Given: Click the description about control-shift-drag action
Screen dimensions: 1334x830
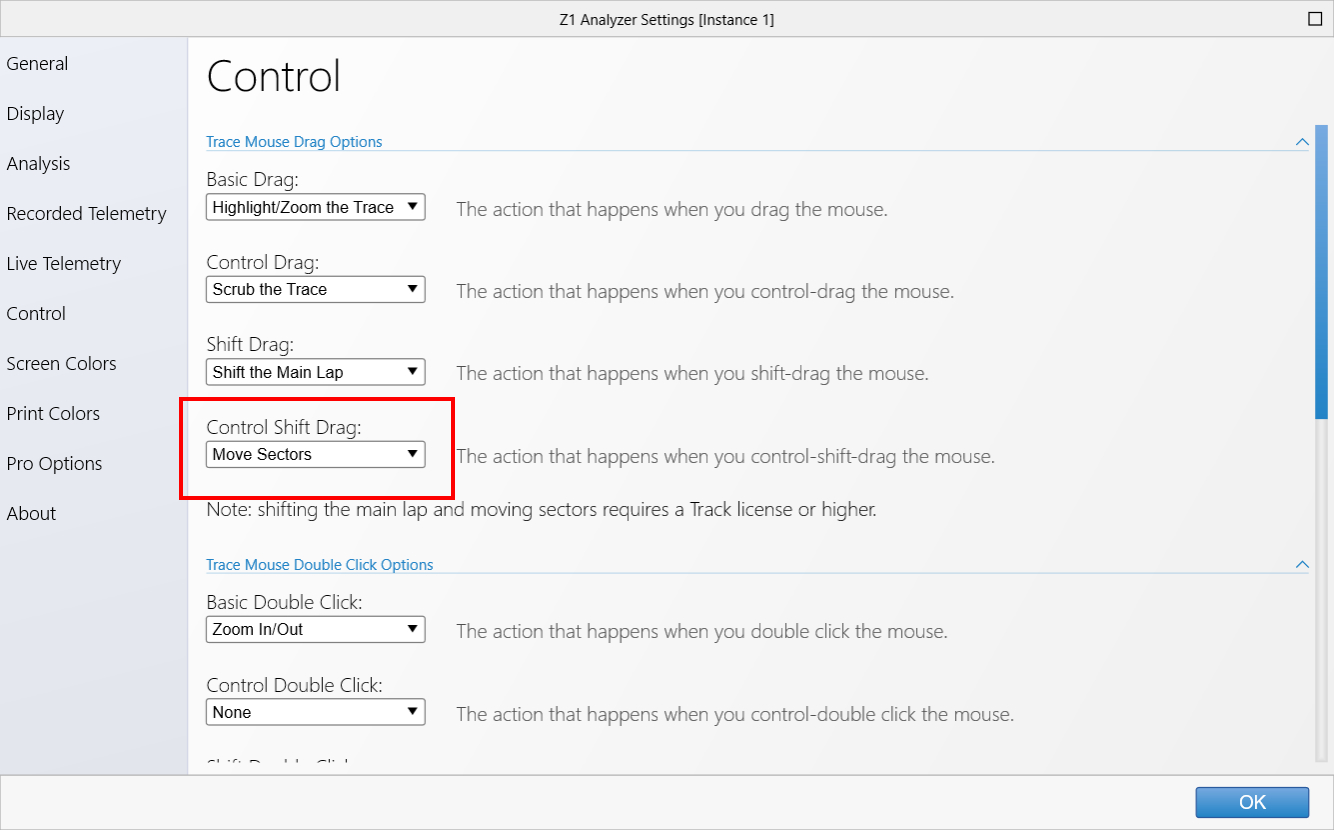Looking at the screenshot, I should [x=726, y=457].
